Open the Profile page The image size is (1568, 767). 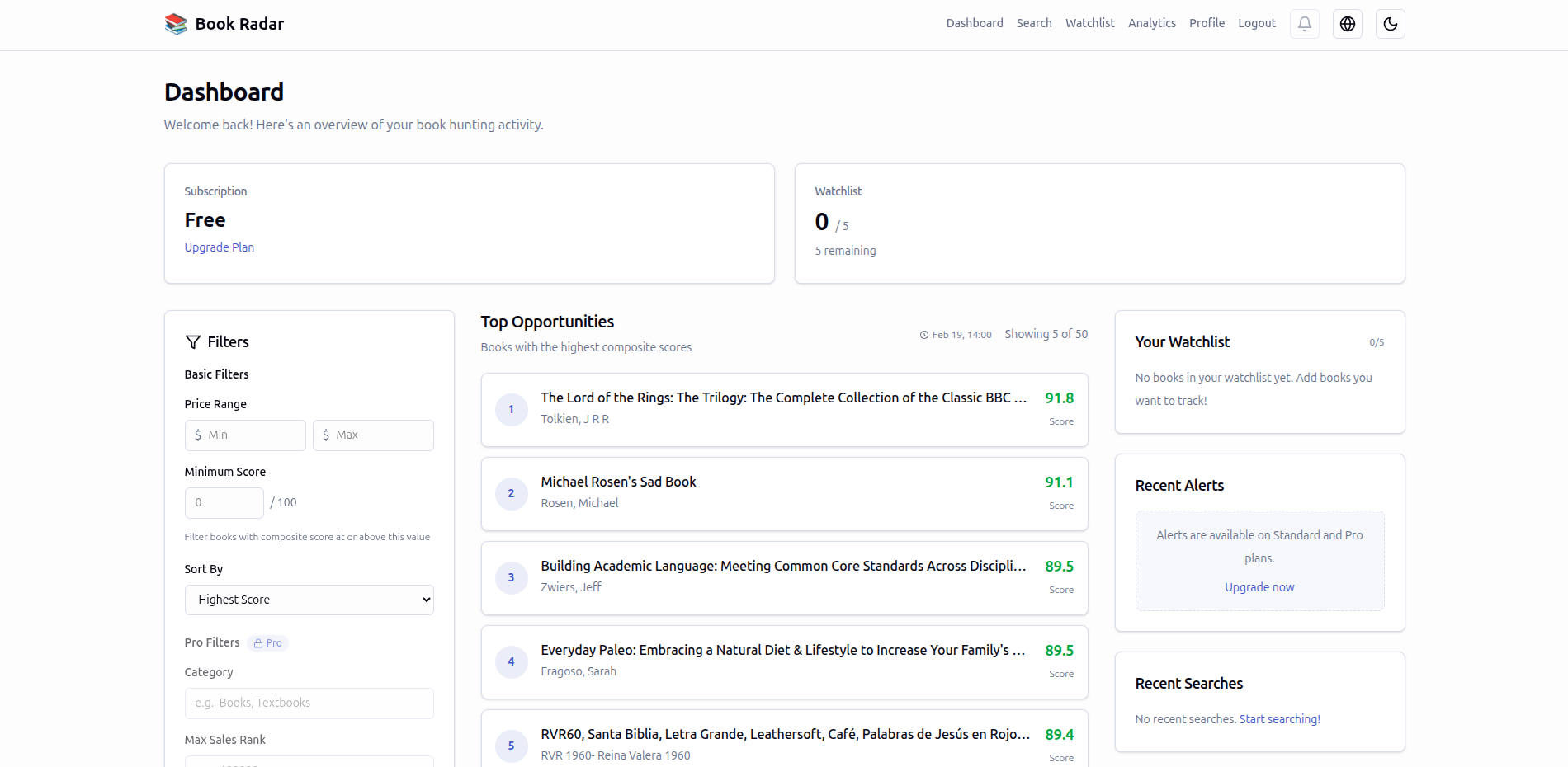pyautogui.click(x=1207, y=23)
